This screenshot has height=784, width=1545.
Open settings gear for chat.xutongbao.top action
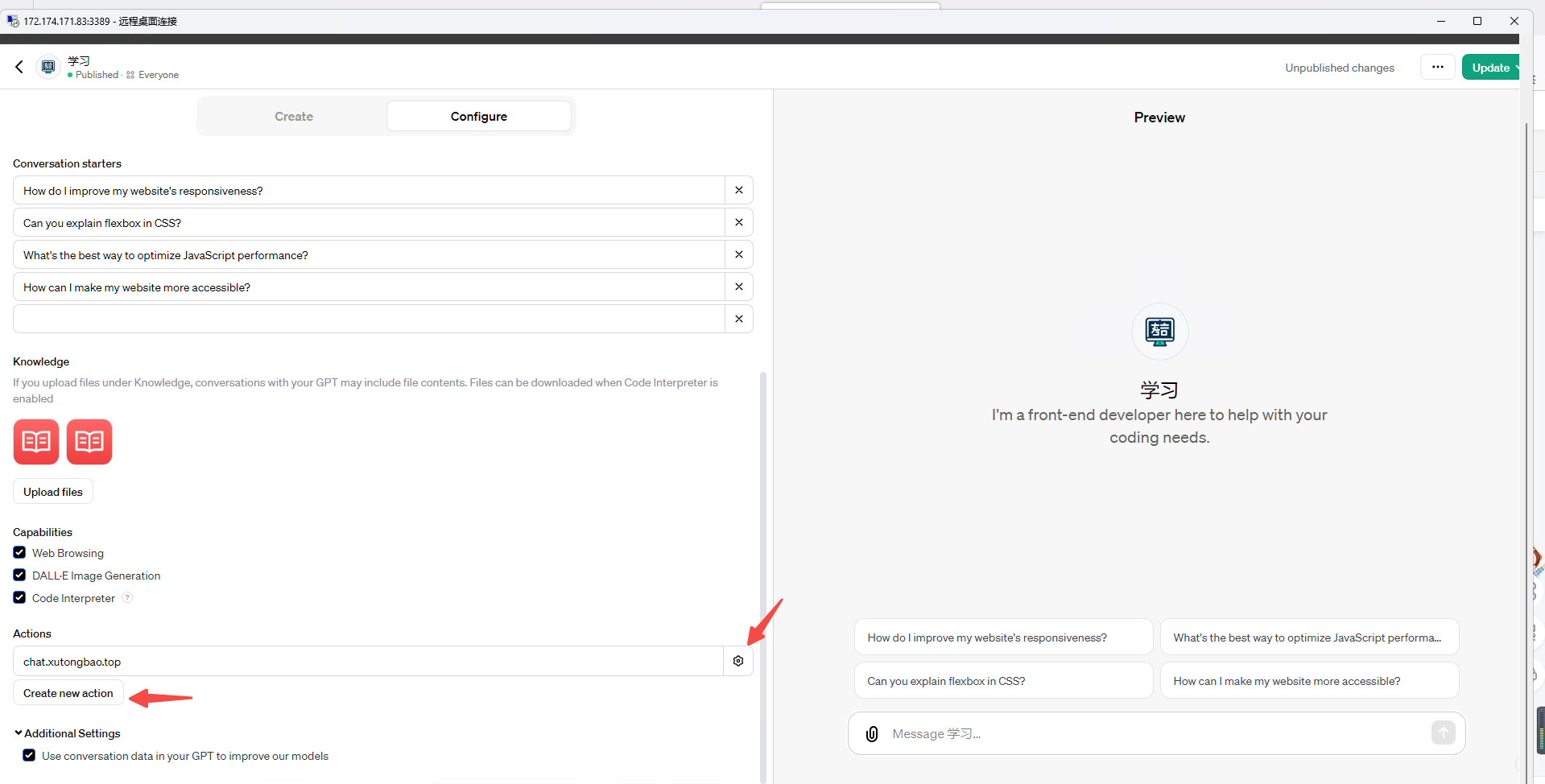coord(738,661)
